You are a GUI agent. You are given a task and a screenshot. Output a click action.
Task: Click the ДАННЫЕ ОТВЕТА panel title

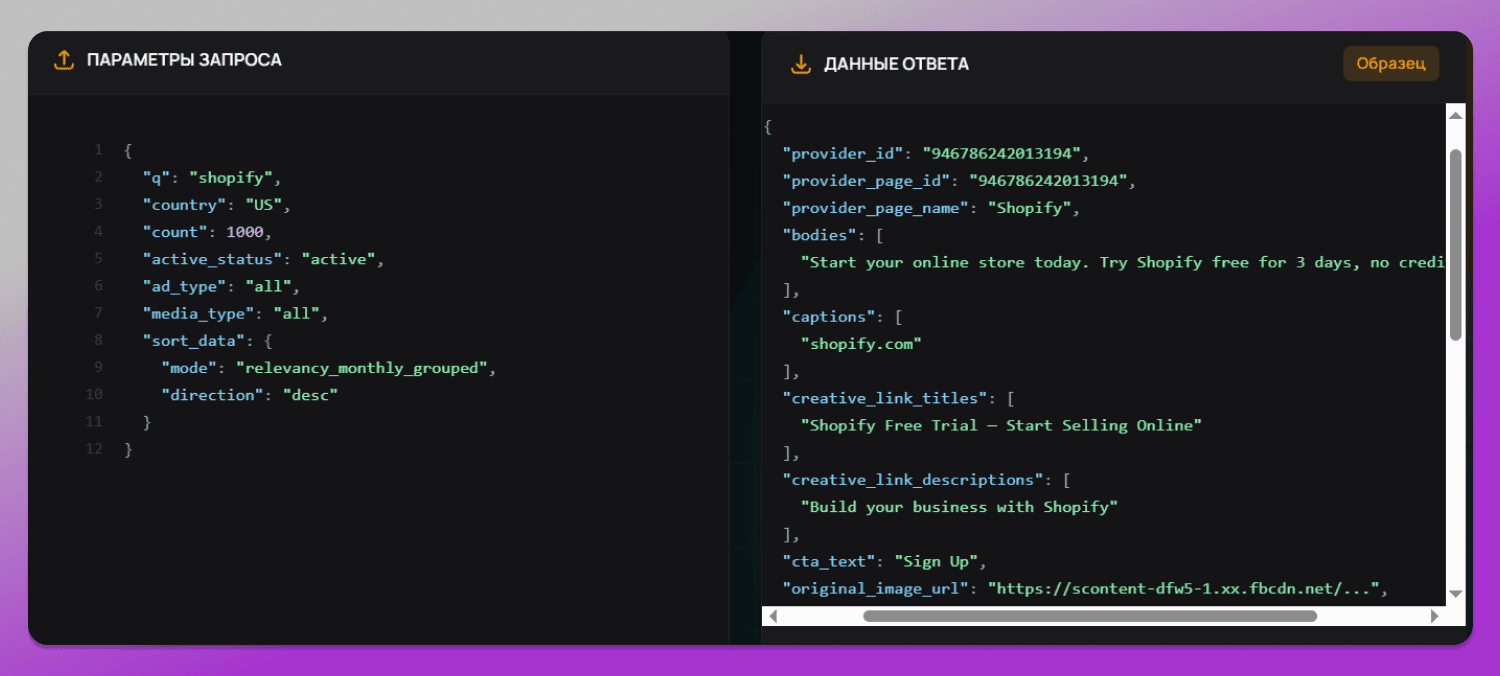pos(896,64)
